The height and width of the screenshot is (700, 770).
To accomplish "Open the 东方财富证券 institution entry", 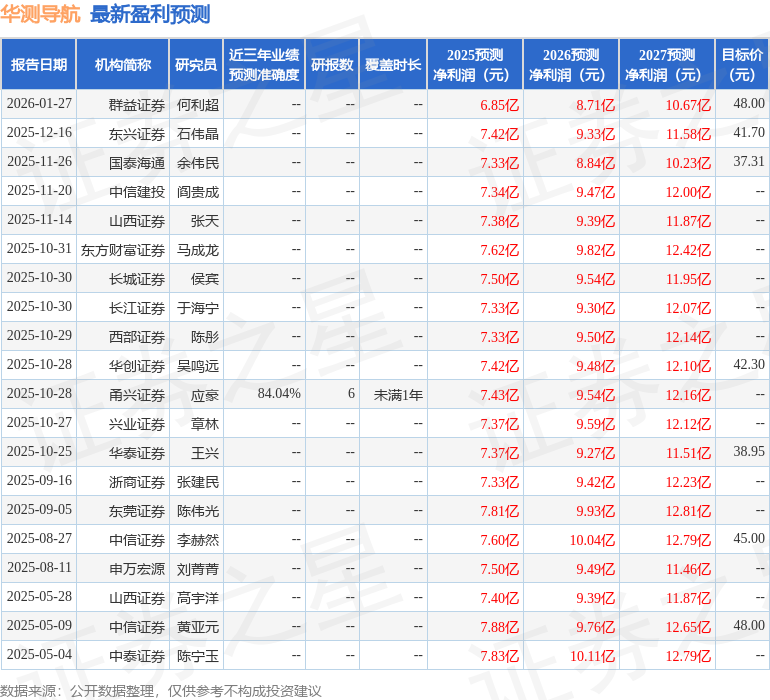I will [123, 250].
